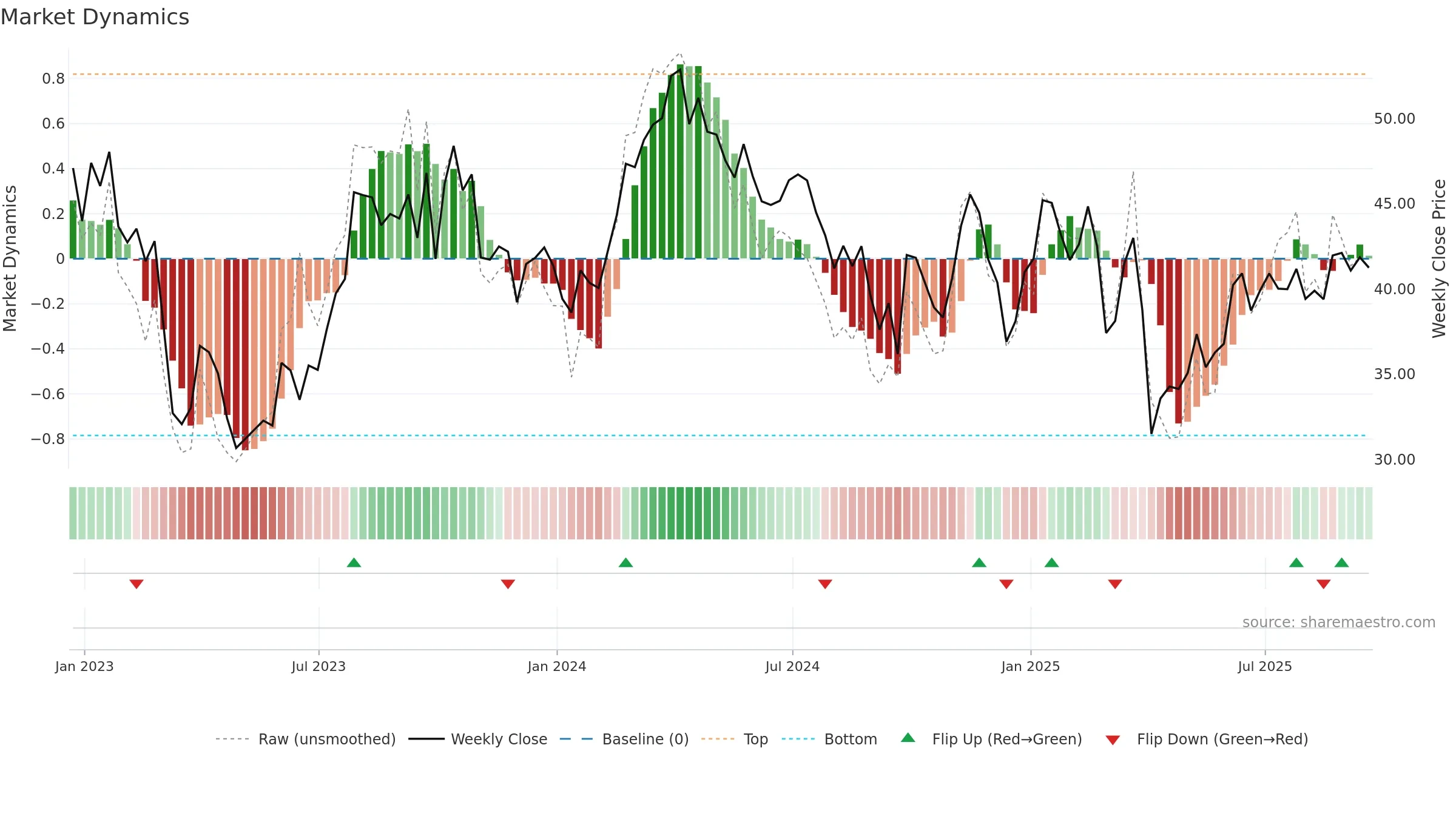Select the final green flip-up marker on the right
Image resolution: width=1456 pixels, height=819 pixels.
tap(1342, 562)
